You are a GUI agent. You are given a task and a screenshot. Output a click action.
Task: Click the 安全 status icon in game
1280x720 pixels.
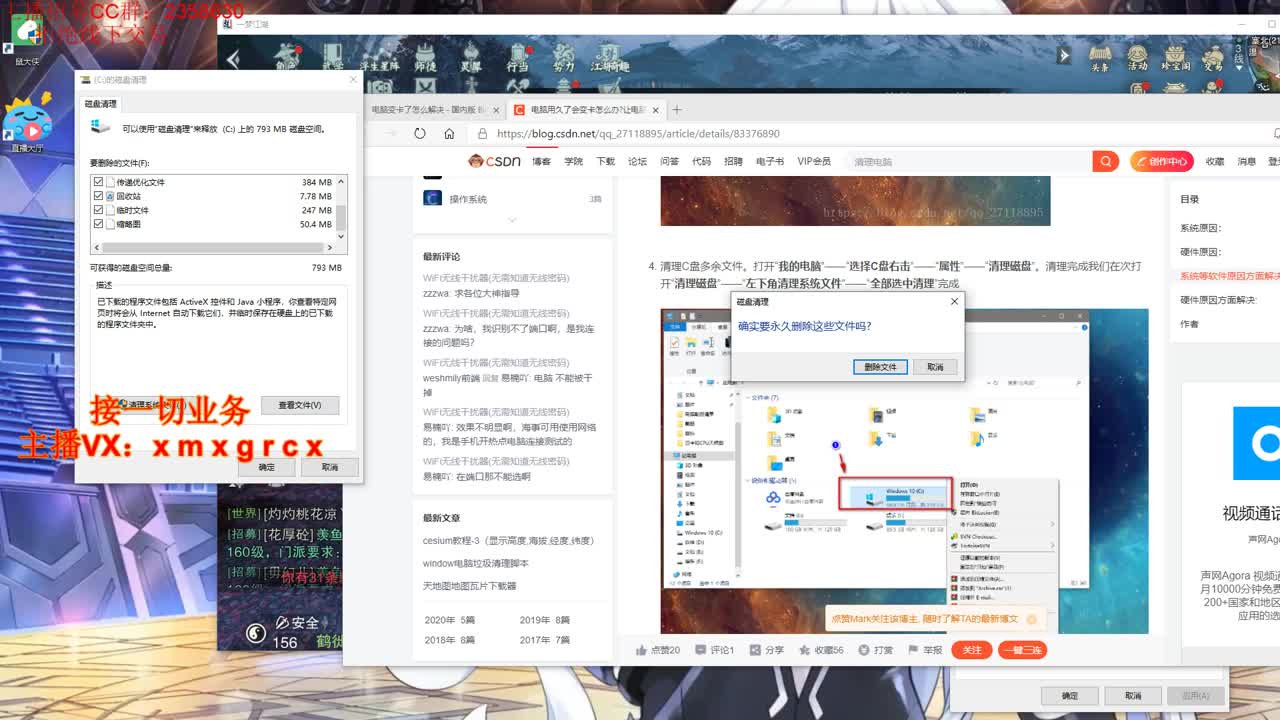283,623
